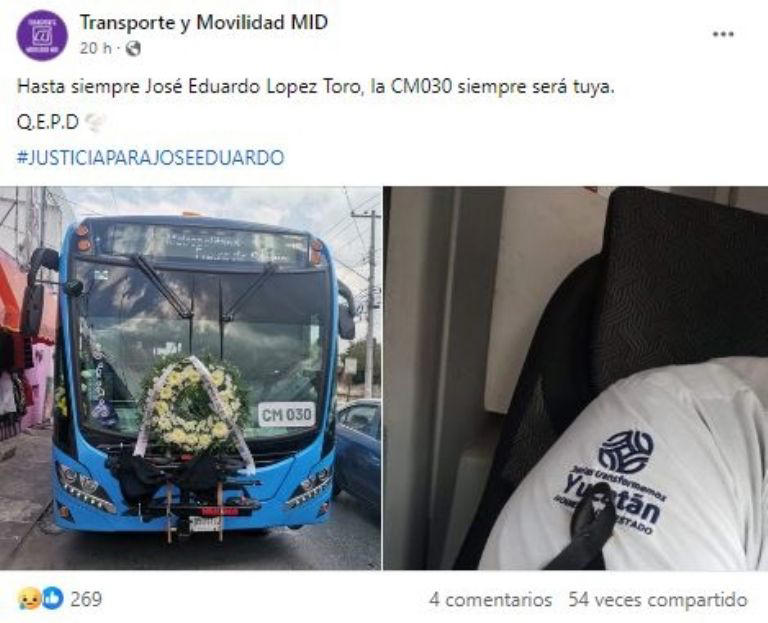Screen dimensions: 768x623
Task: View the blue bus CM030 photo
Action: 191,378
